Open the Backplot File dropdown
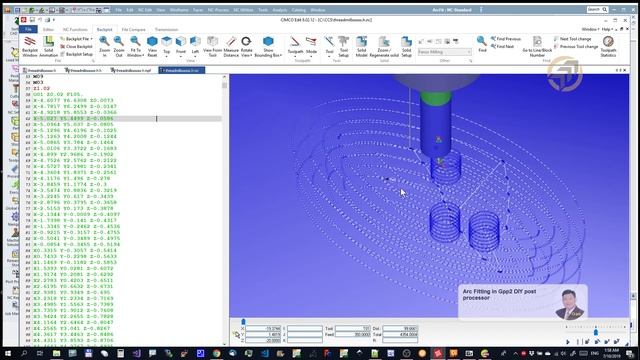 (76, 39)
